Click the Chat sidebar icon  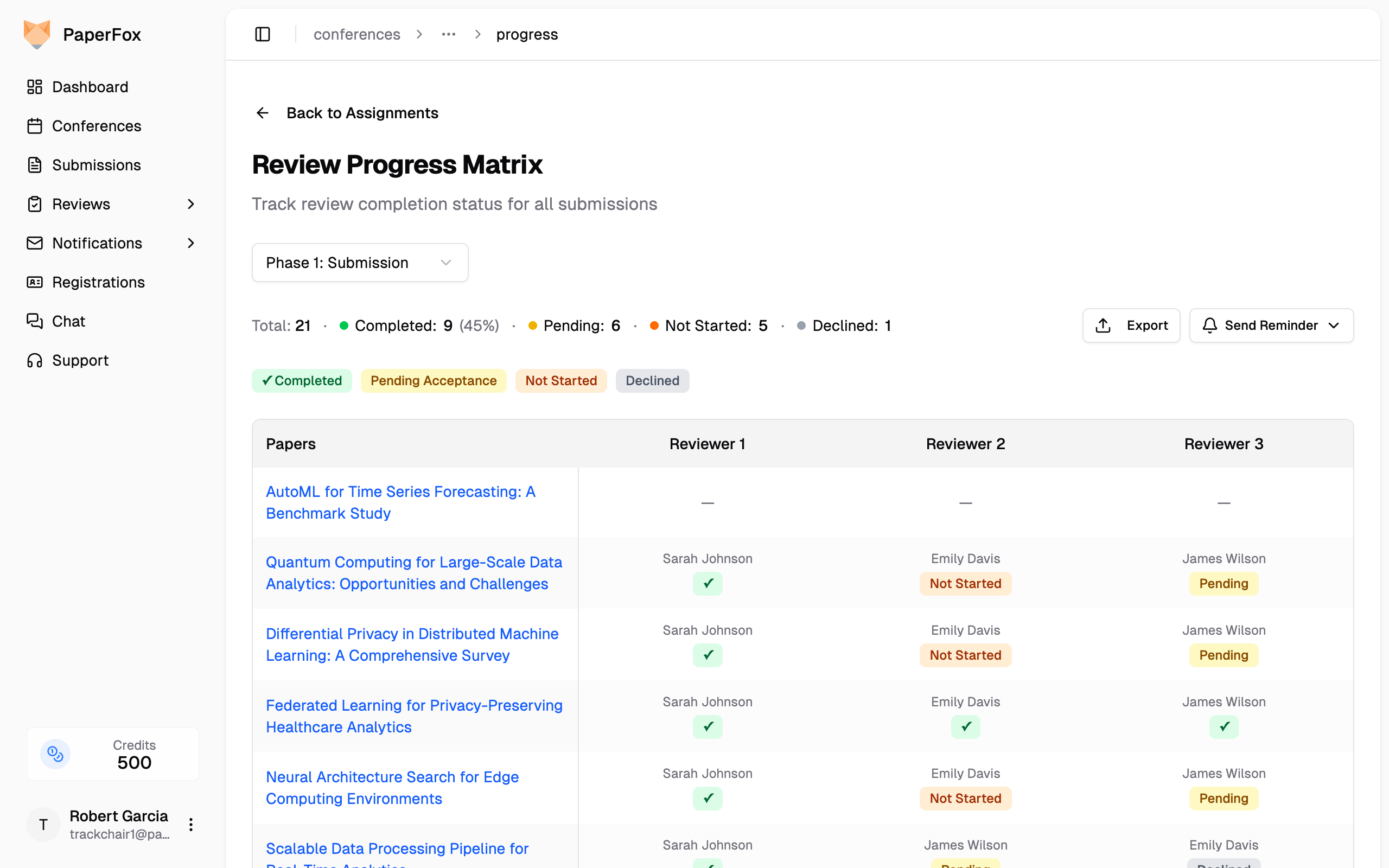point(34,321)
